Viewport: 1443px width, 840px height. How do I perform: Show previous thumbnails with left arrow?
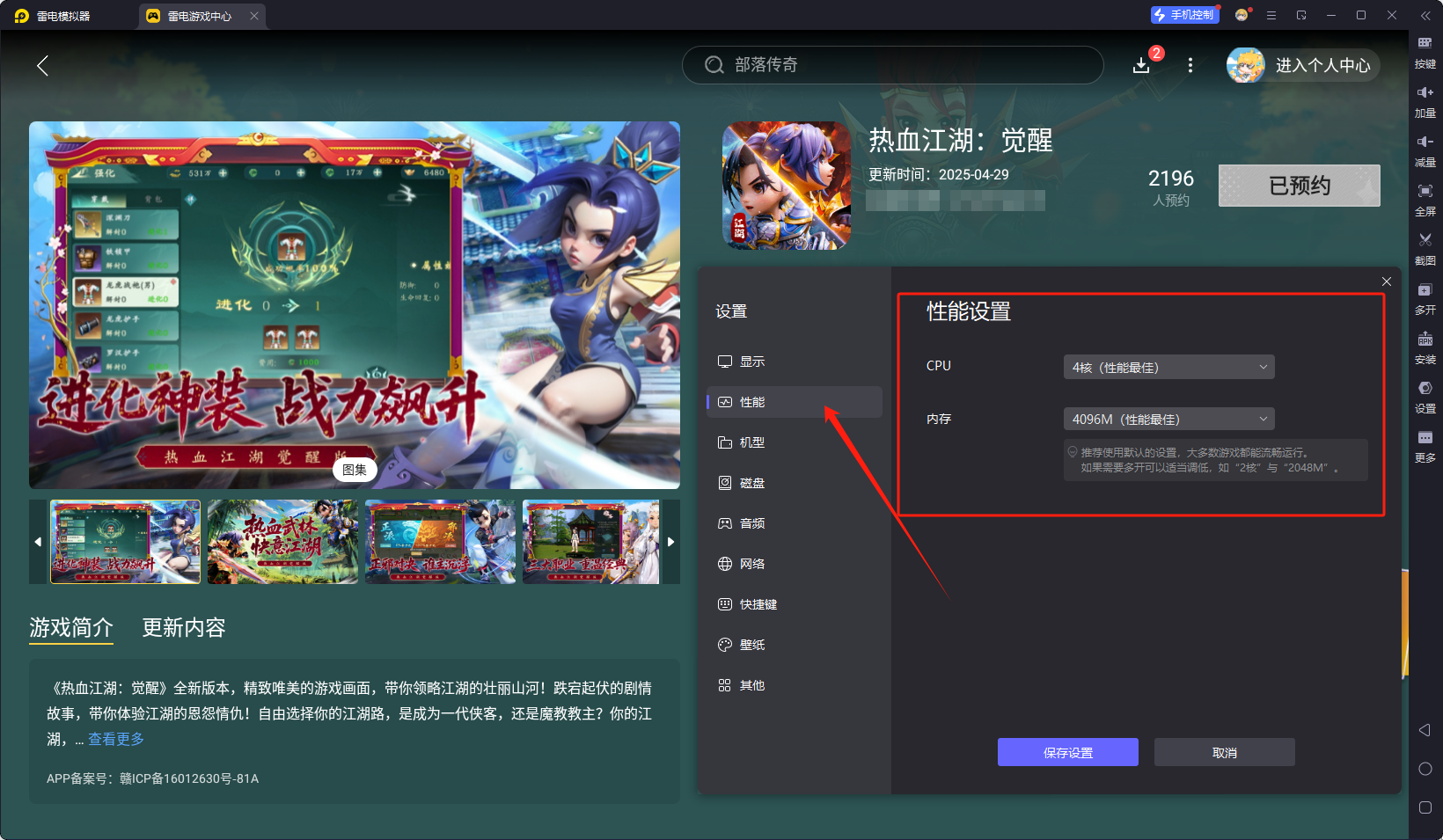point(38,542)
